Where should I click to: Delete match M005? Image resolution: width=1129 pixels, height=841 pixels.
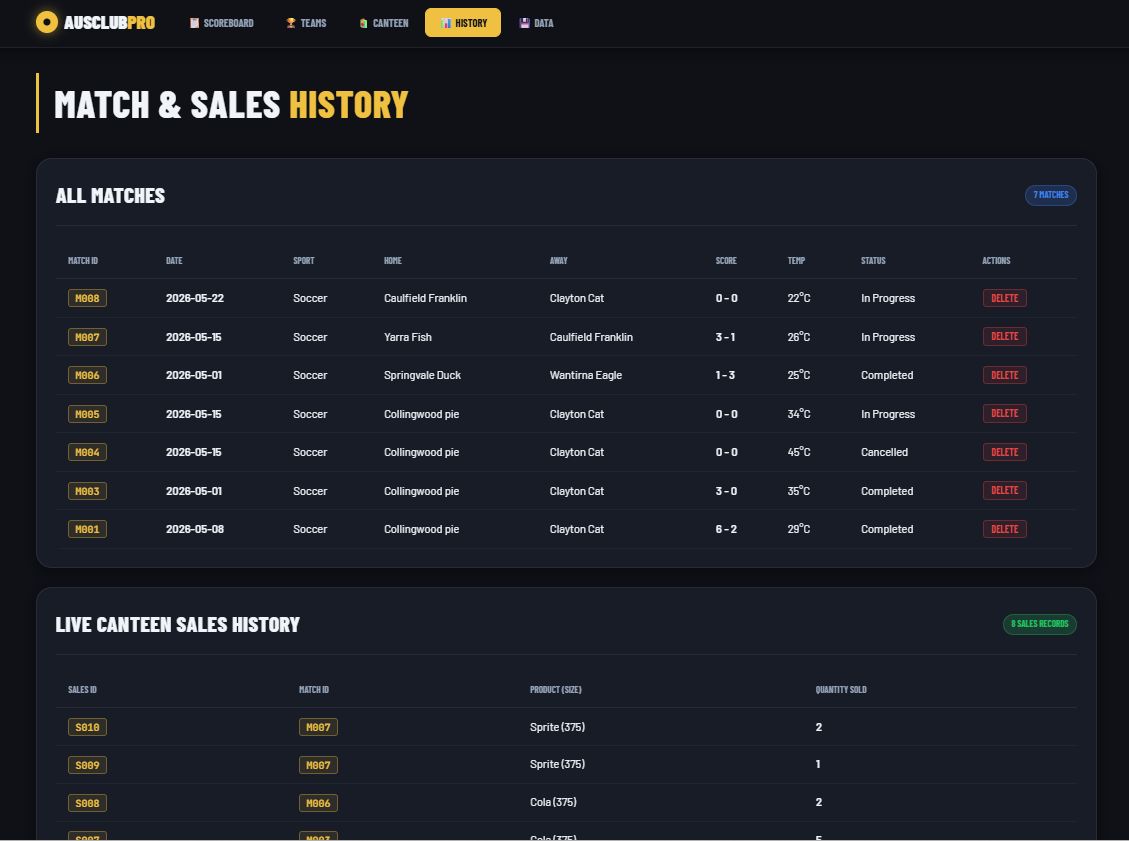1004,413
